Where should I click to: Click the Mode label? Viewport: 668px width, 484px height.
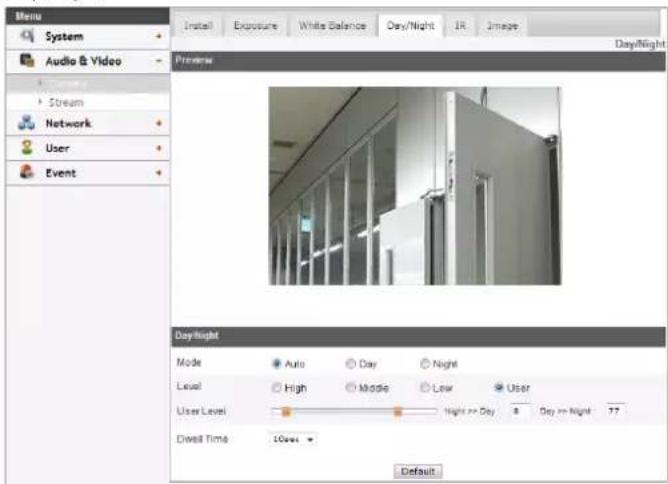[x=189, y=363]
